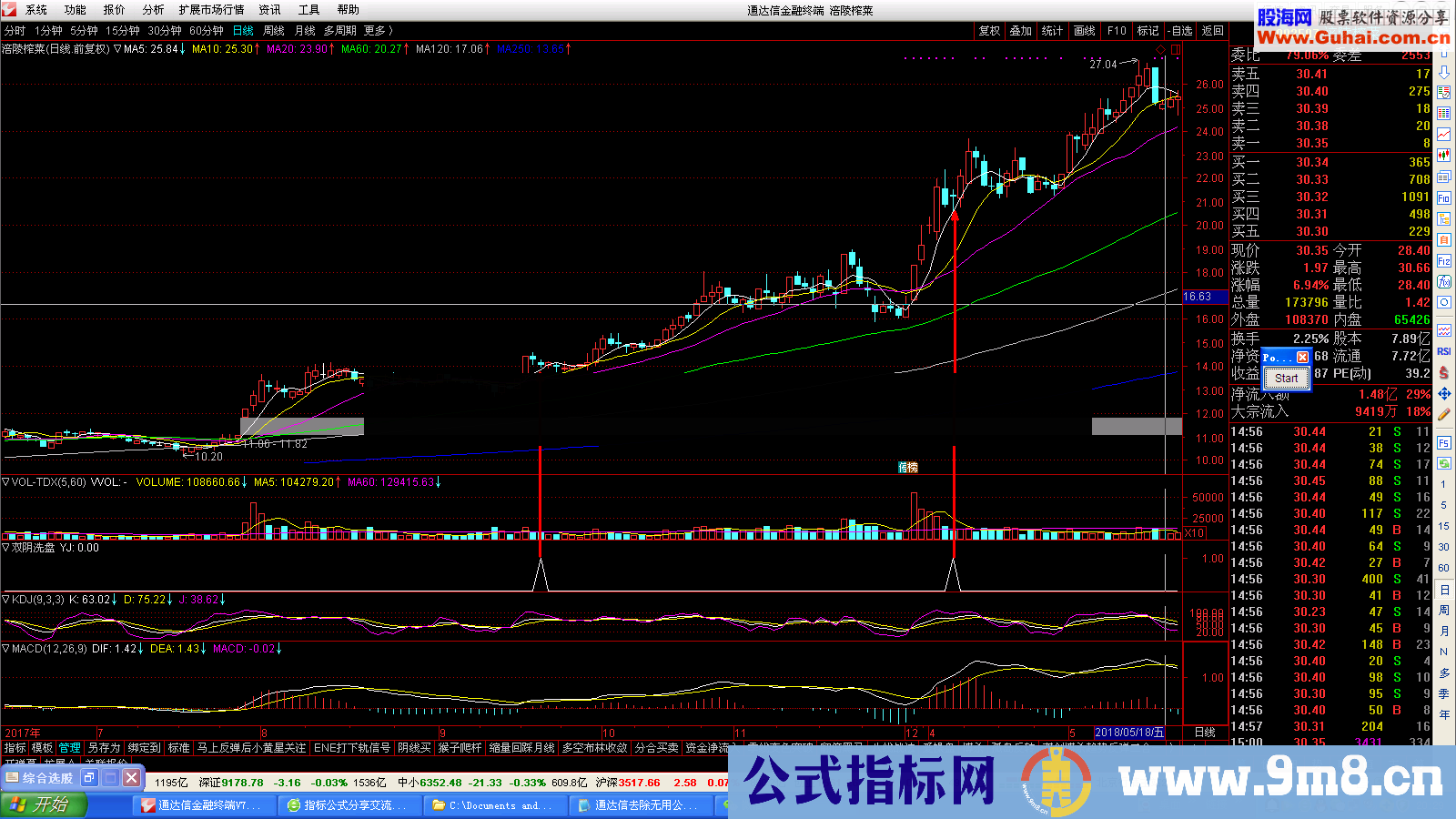Click the 返回 button at top right
The image size is (1456, 819).
[x=1213, y=31]
